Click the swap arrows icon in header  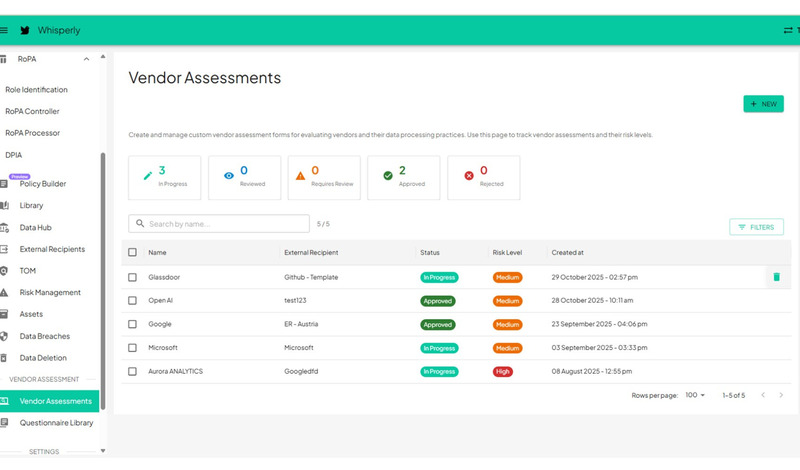tap(788, 30)
